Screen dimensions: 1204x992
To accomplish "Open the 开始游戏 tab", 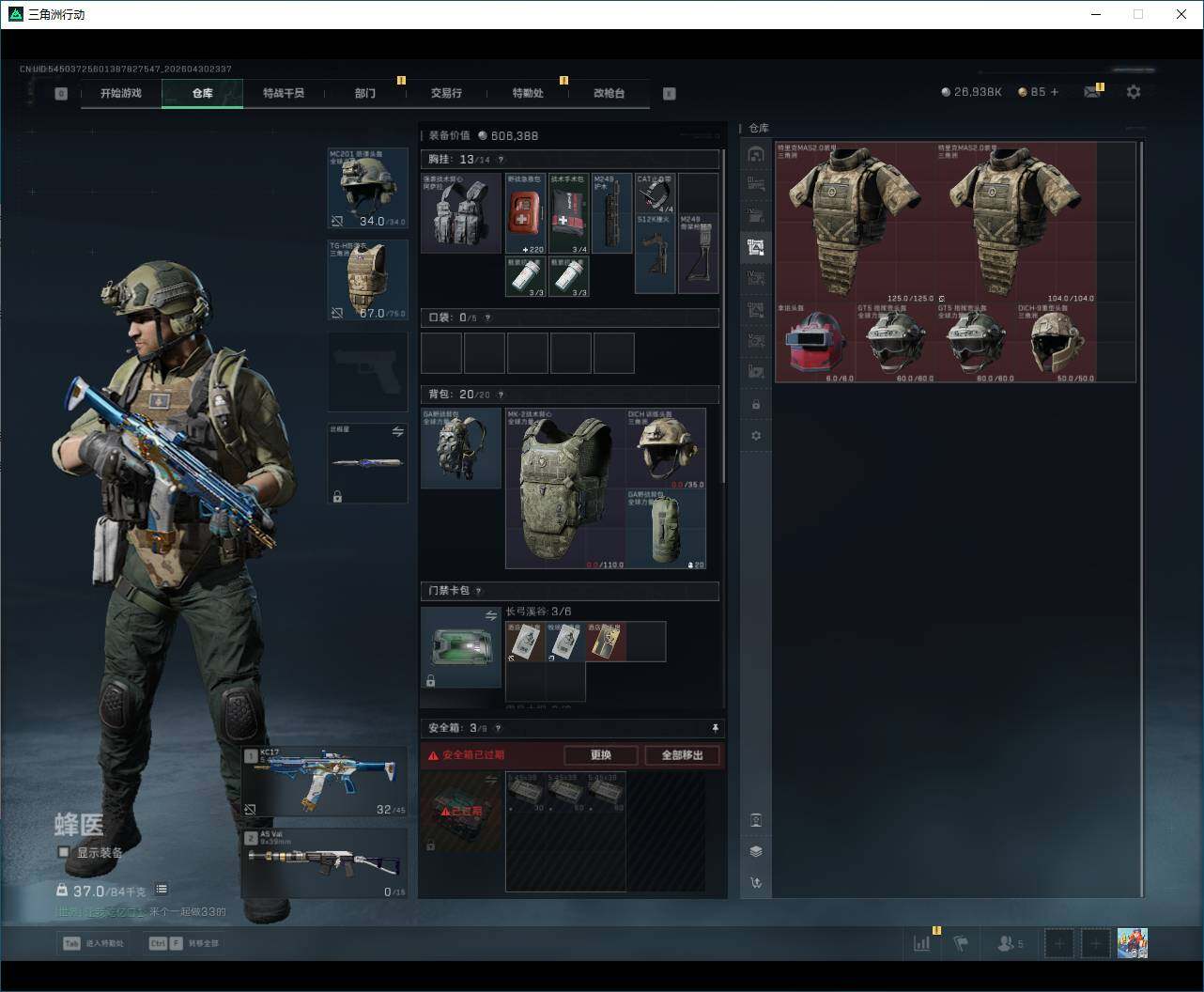I will [121, 93].
